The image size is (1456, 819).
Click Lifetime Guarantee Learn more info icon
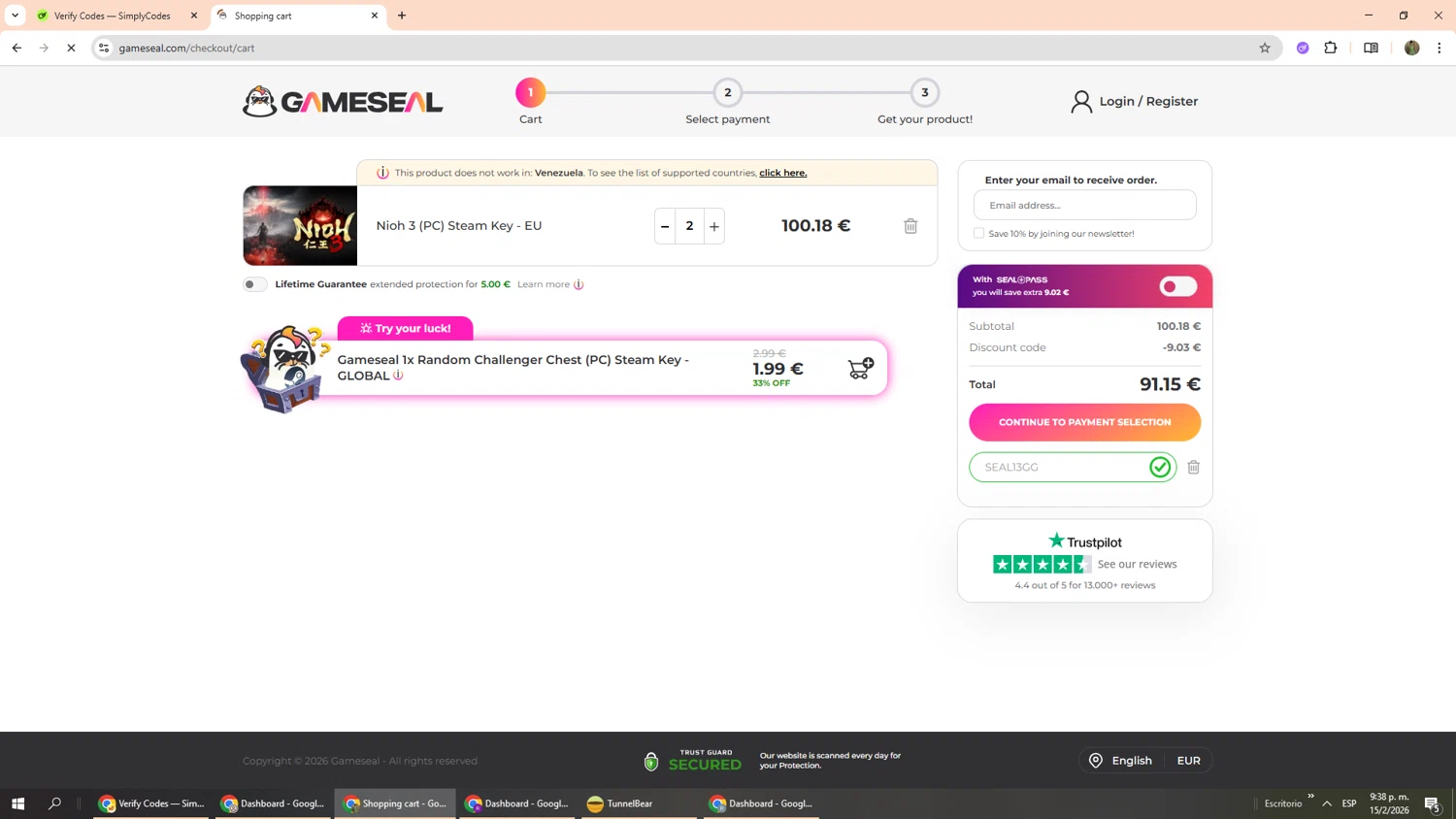tap(579, 284)
